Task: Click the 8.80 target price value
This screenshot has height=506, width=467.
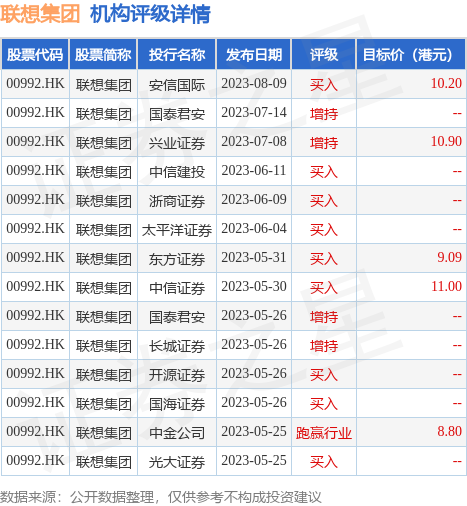Action: coord(449,432)
